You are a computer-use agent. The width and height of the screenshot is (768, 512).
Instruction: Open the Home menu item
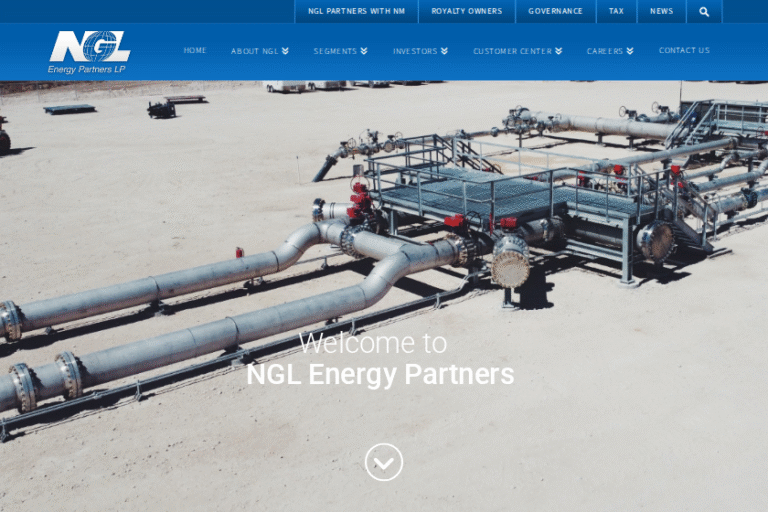[x=195, y=50]
